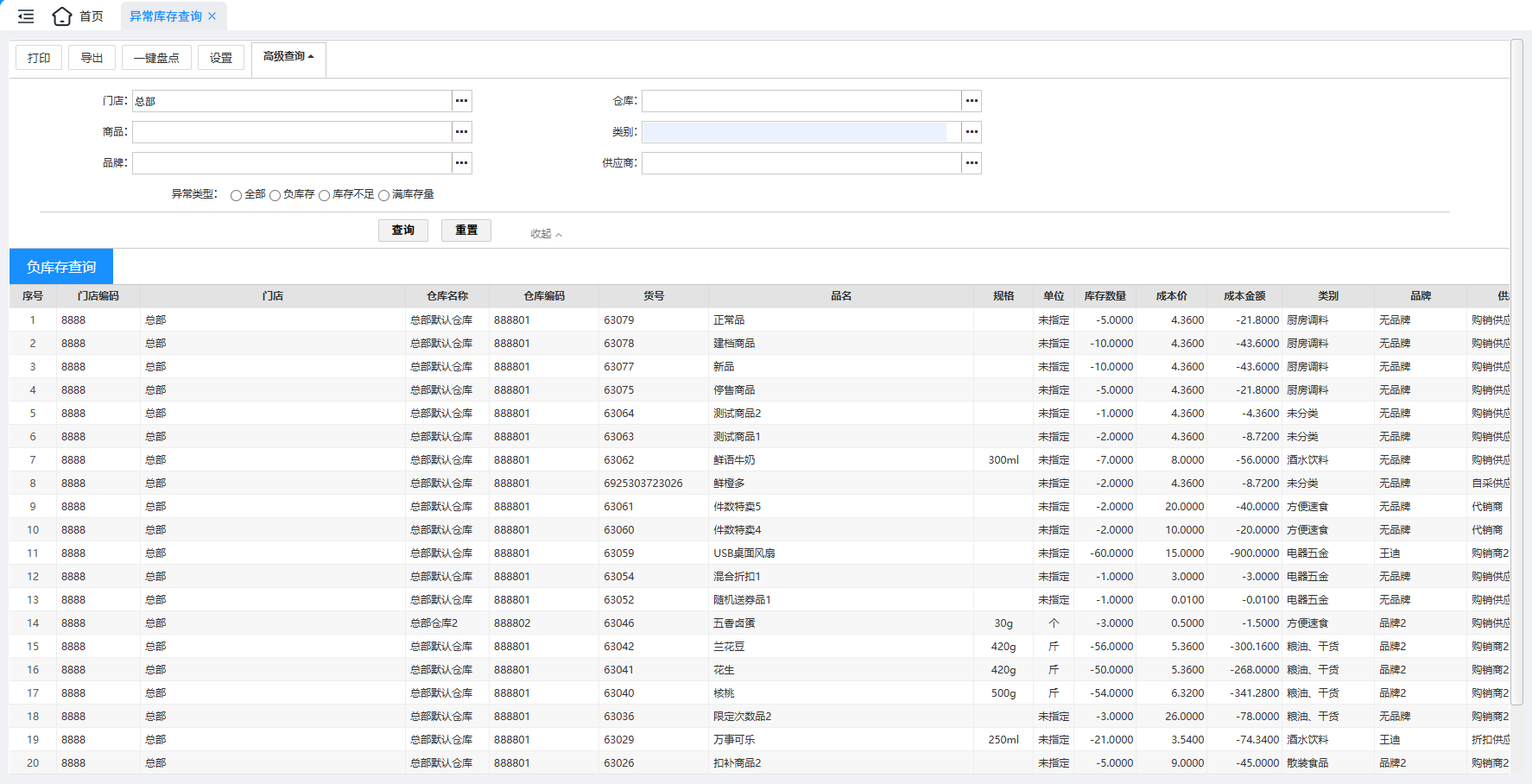Go to the 首页 tab
1532x784 pixels.
coord(92,16)
